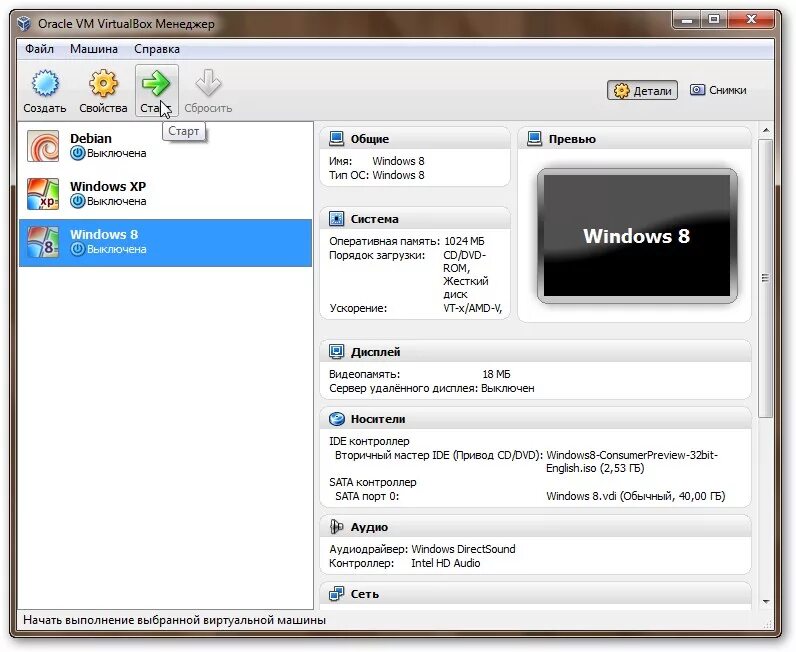Open the Машина menu
The width and height of the screenshot is (796, 652).
(94, 49)
